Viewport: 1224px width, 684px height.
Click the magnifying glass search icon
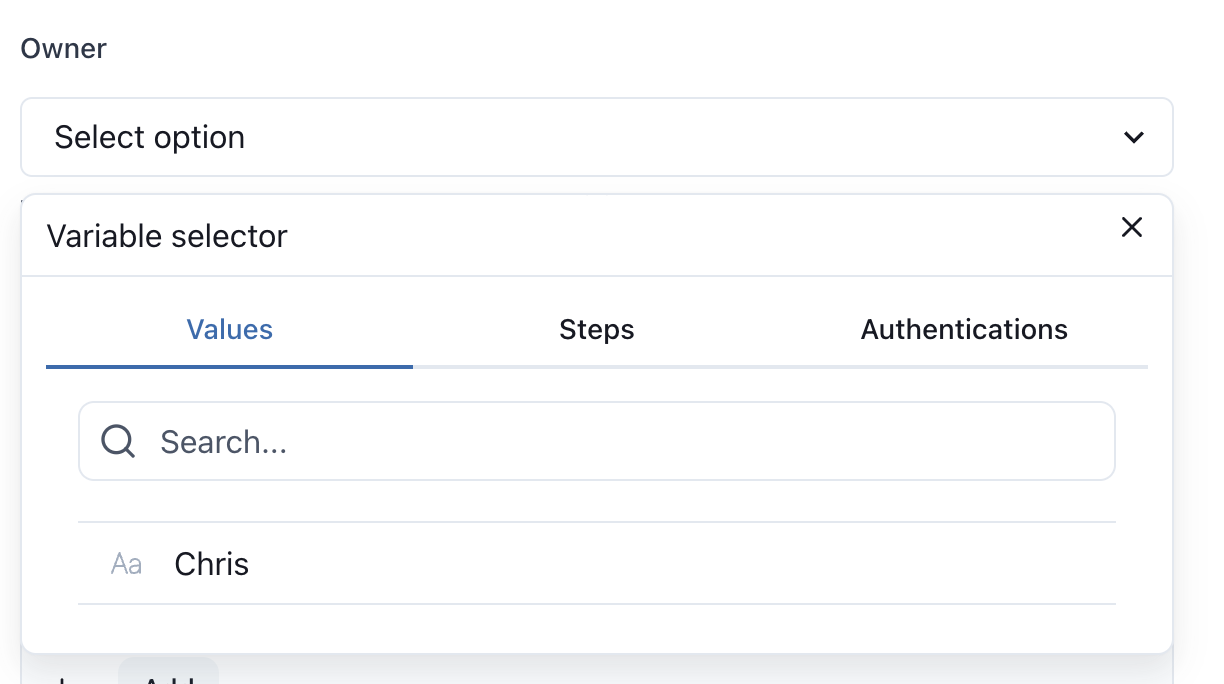tap(118, 441)
